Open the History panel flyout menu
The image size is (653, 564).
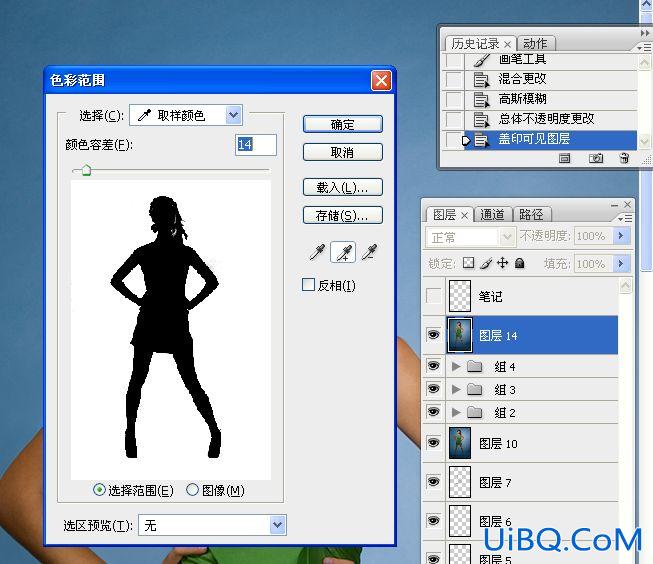tap(644, 47)
